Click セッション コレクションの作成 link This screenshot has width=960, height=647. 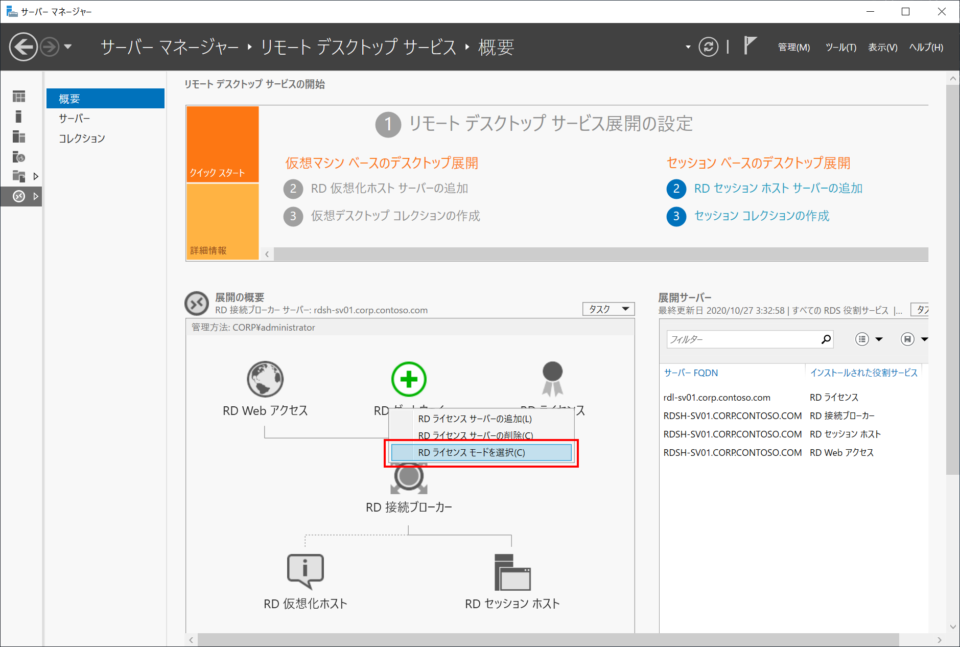click(x=762, y=216)
